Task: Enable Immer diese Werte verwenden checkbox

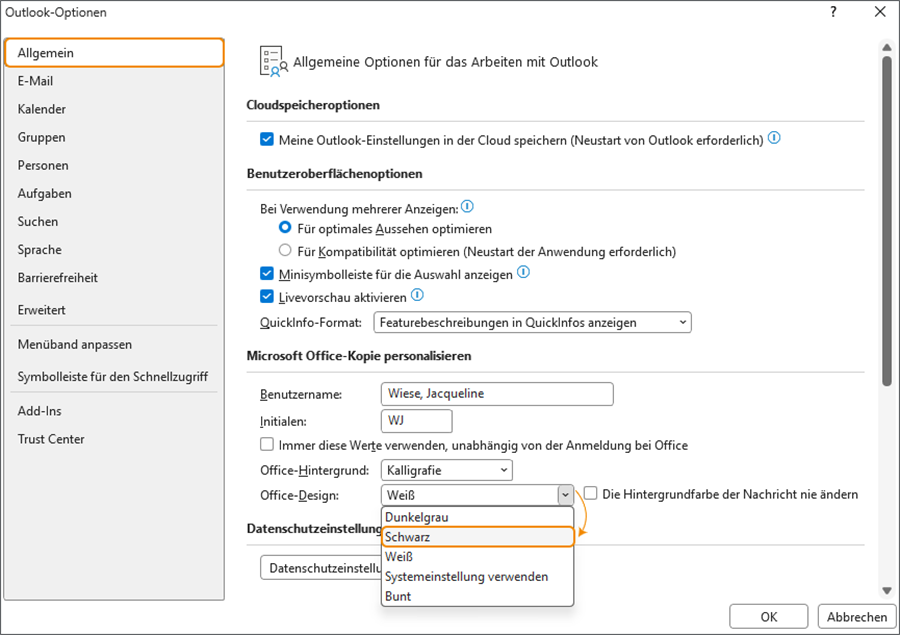Action: click(x=267, y=445)
